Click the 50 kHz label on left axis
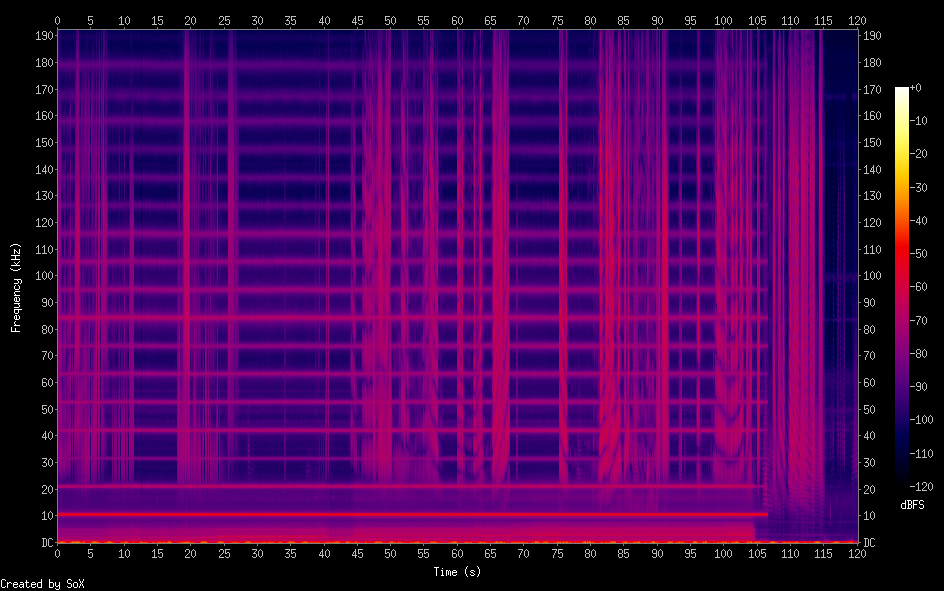This screenshot has height=591, width=944. [x=44, y=409]
